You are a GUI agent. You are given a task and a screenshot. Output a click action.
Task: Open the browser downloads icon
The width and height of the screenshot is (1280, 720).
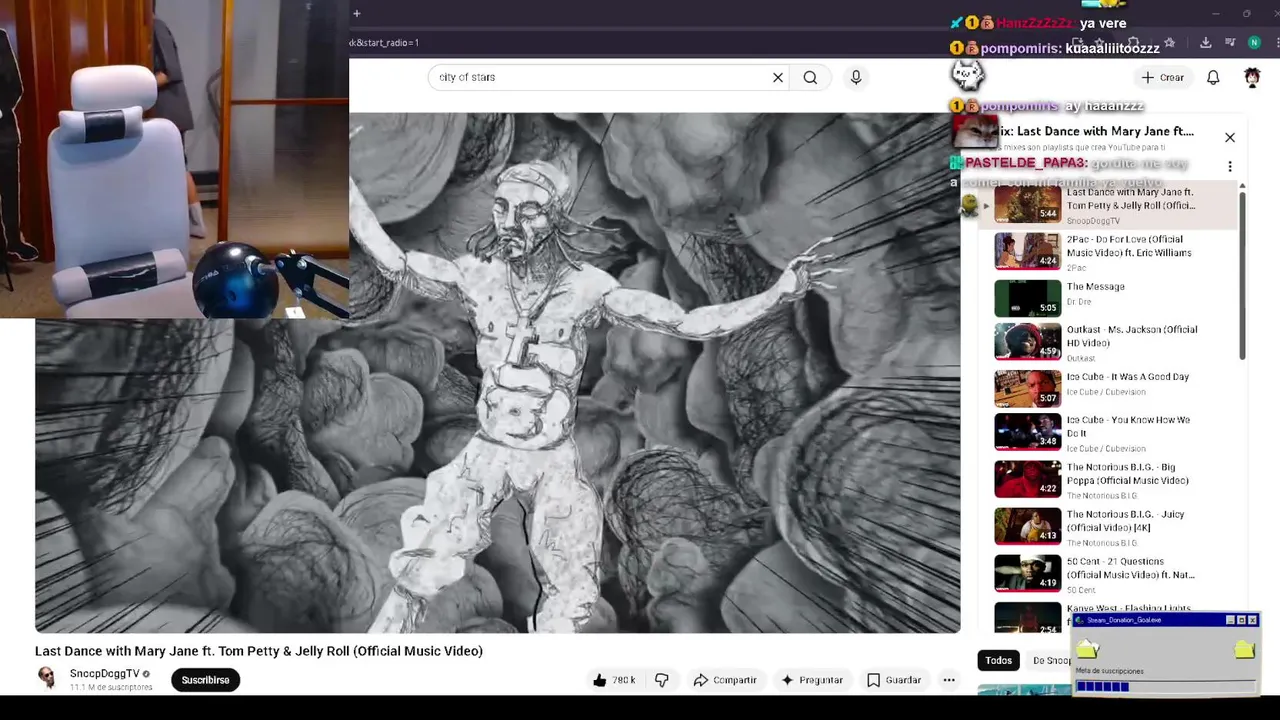coord(1205,43)
